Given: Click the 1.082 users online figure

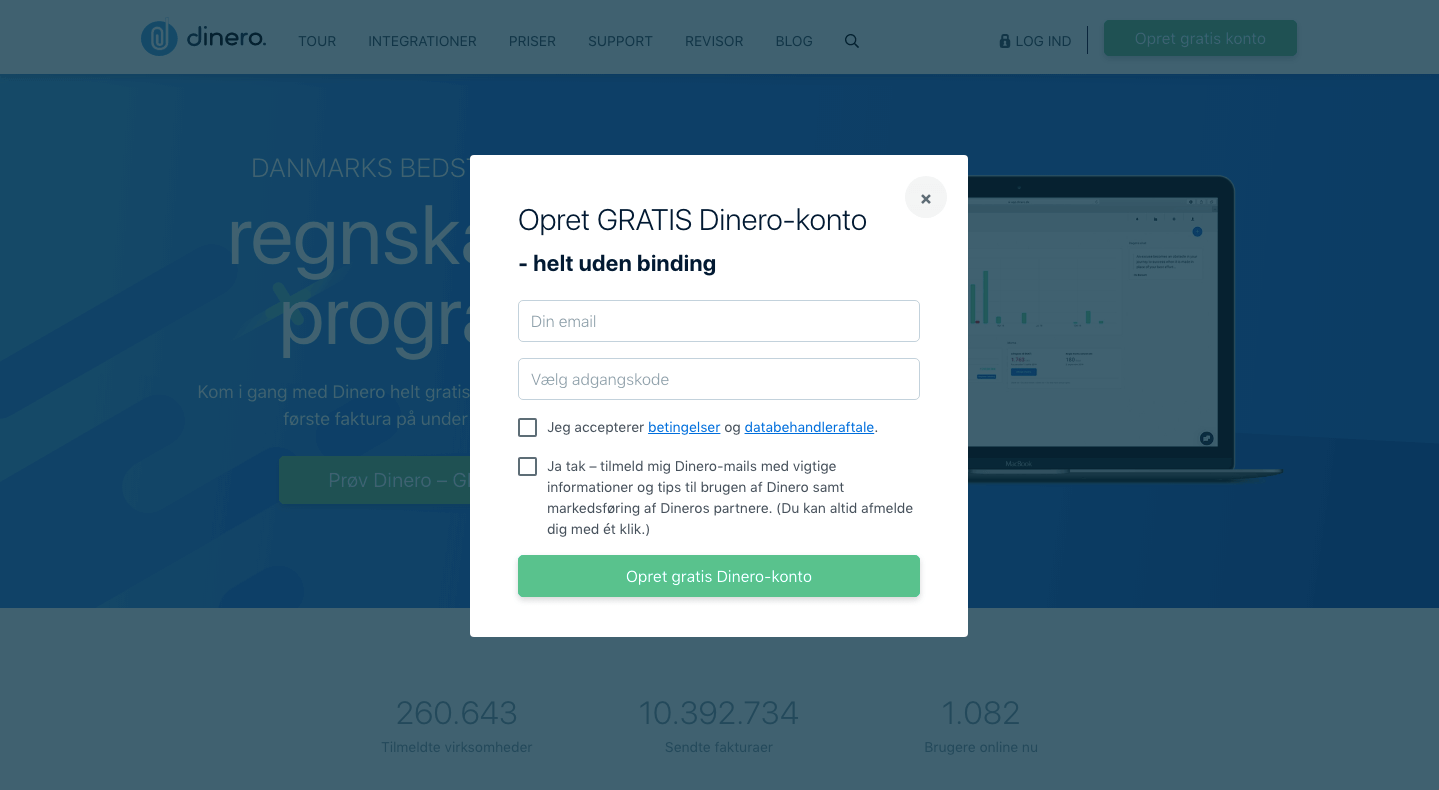Looking at the screenshot, I should point(981,713).
